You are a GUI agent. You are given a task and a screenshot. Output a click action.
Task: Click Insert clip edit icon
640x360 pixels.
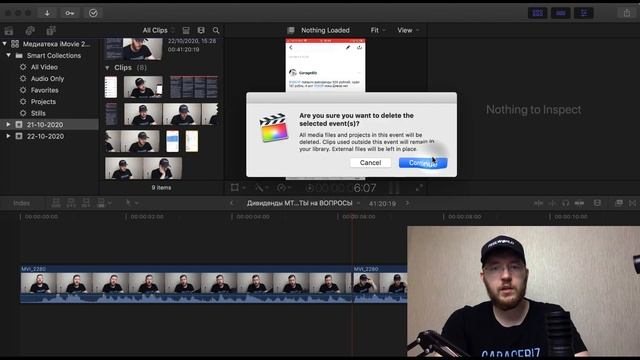click(x=71, y=203)
